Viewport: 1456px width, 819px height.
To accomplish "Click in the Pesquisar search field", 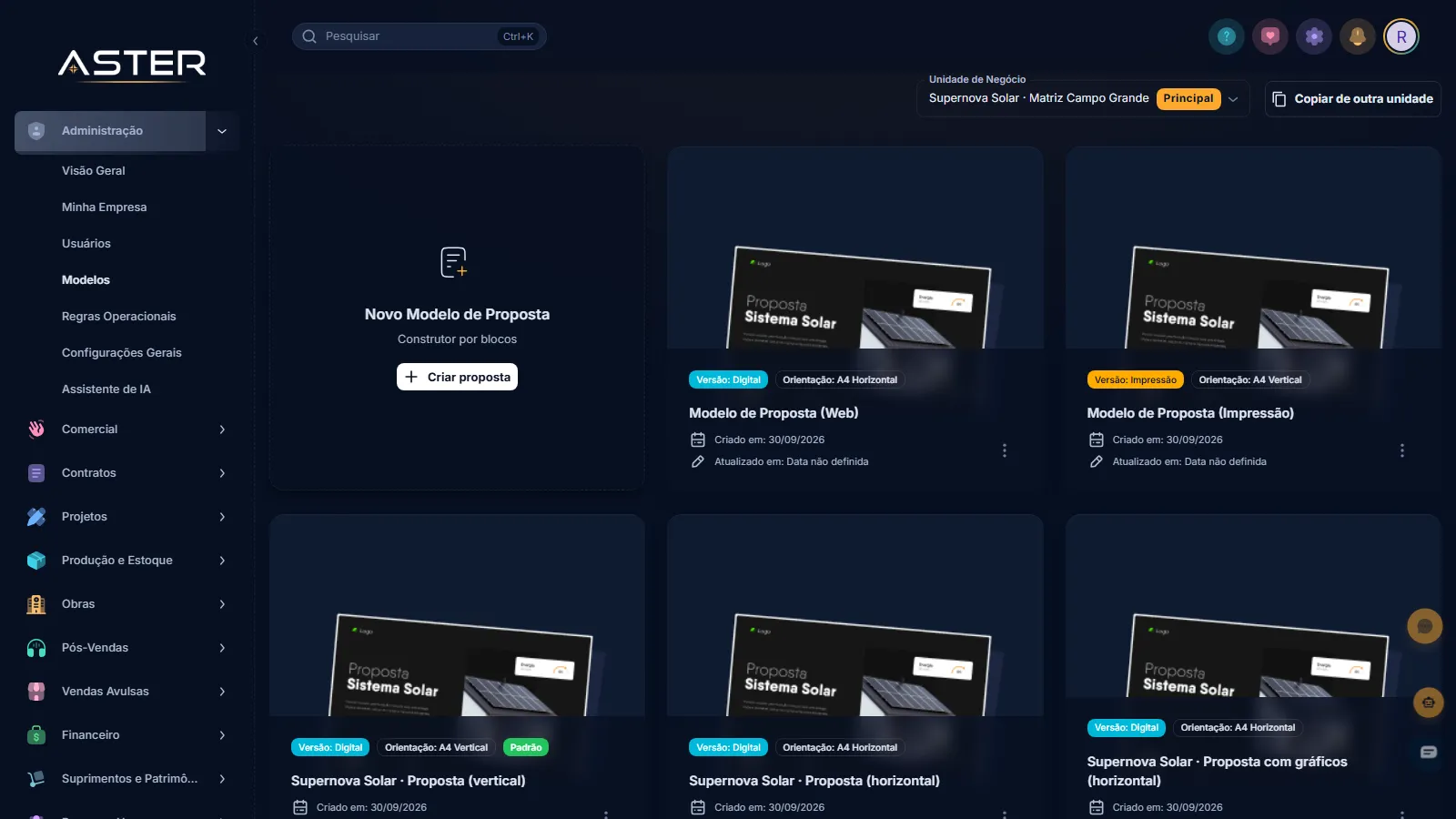I will (419, 36).
